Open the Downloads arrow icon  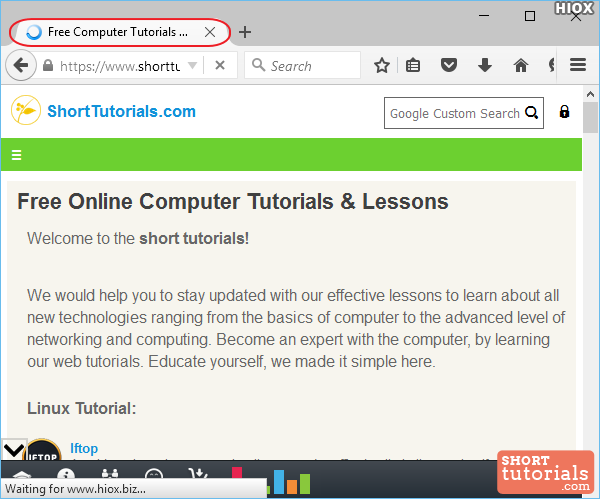pyautogui.click(x=485, y=65)
